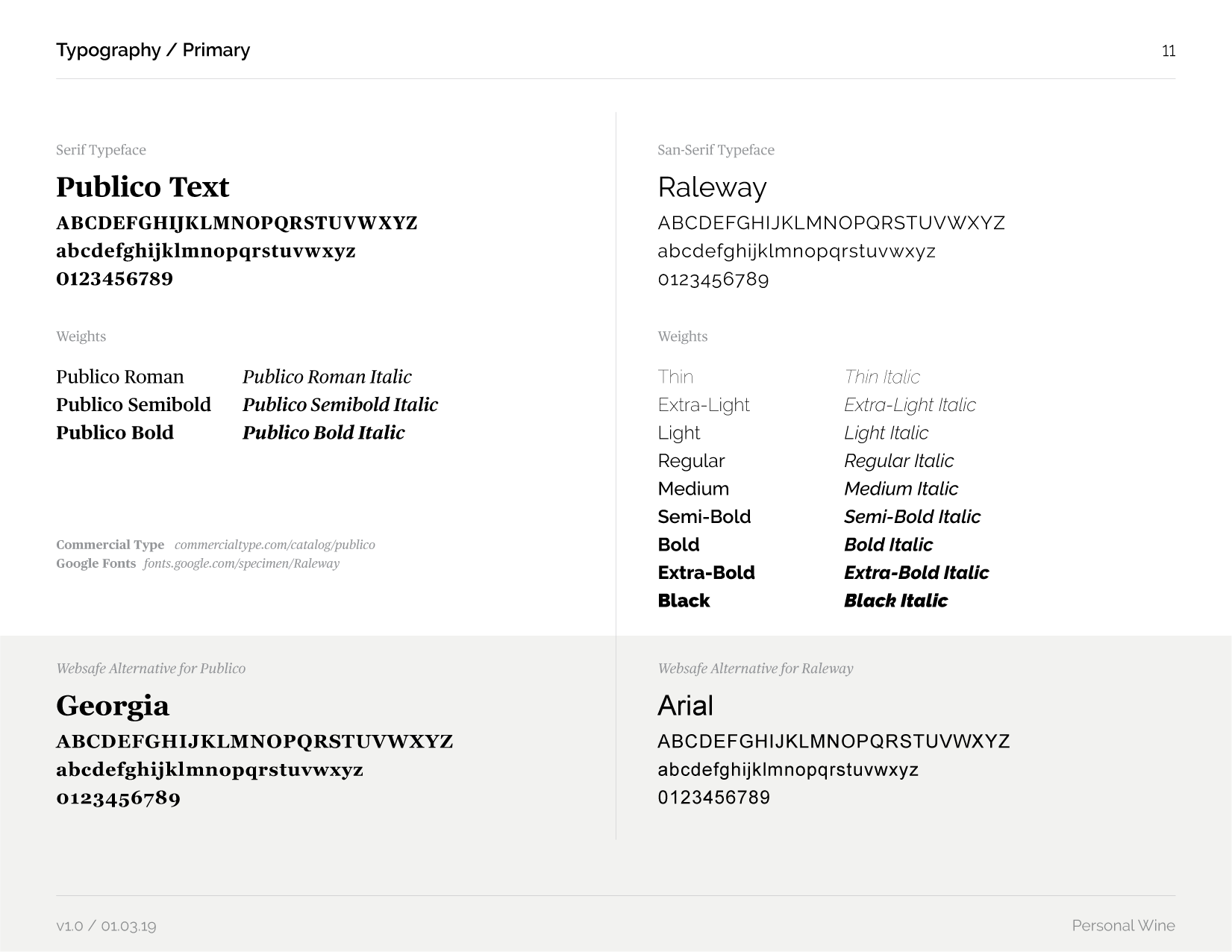Select the Arial websafe font title
The image size is (1232, 952).
pyautogui.click(x=685, y=706)
